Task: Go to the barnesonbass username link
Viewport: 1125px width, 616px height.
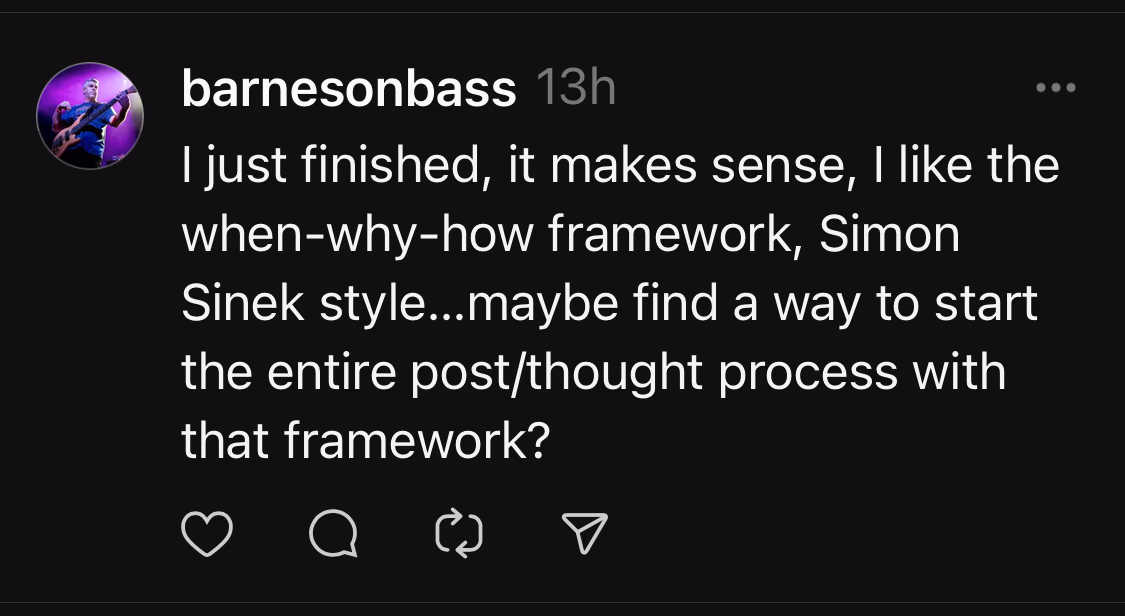Action: (349, 91)
